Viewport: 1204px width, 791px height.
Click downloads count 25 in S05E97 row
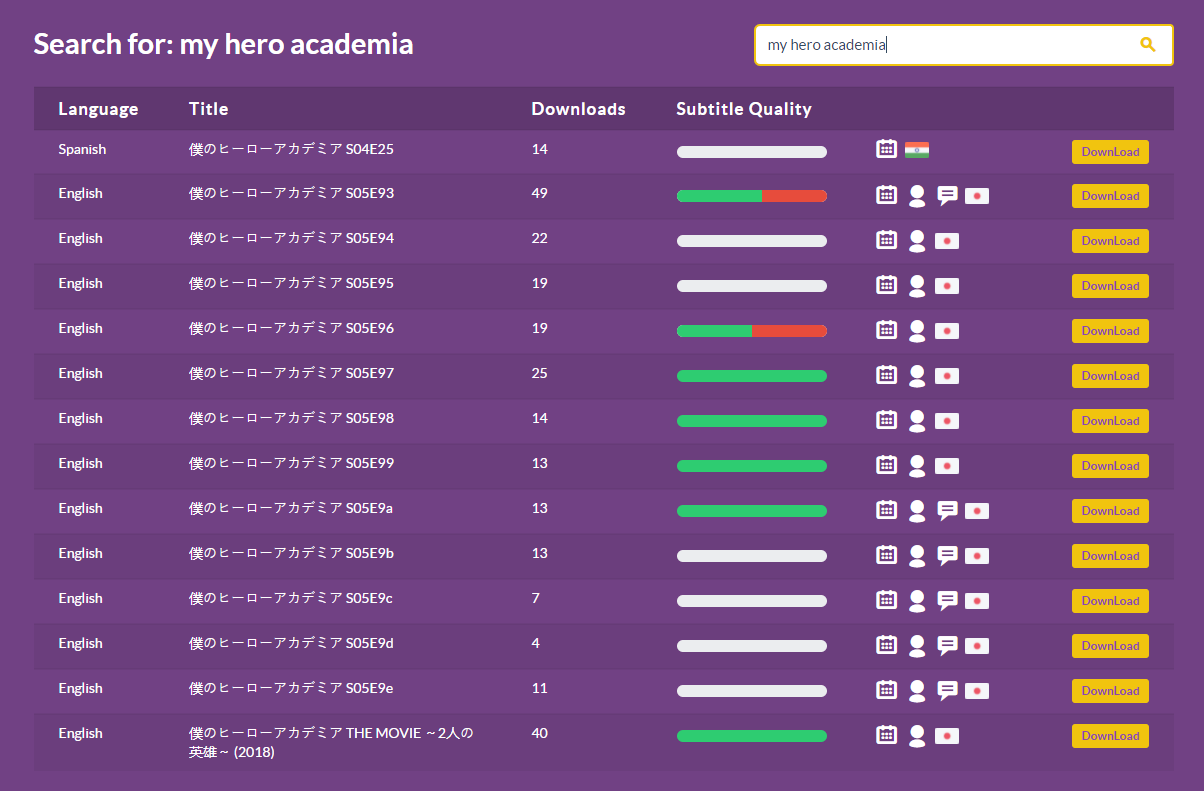point(540,373)
